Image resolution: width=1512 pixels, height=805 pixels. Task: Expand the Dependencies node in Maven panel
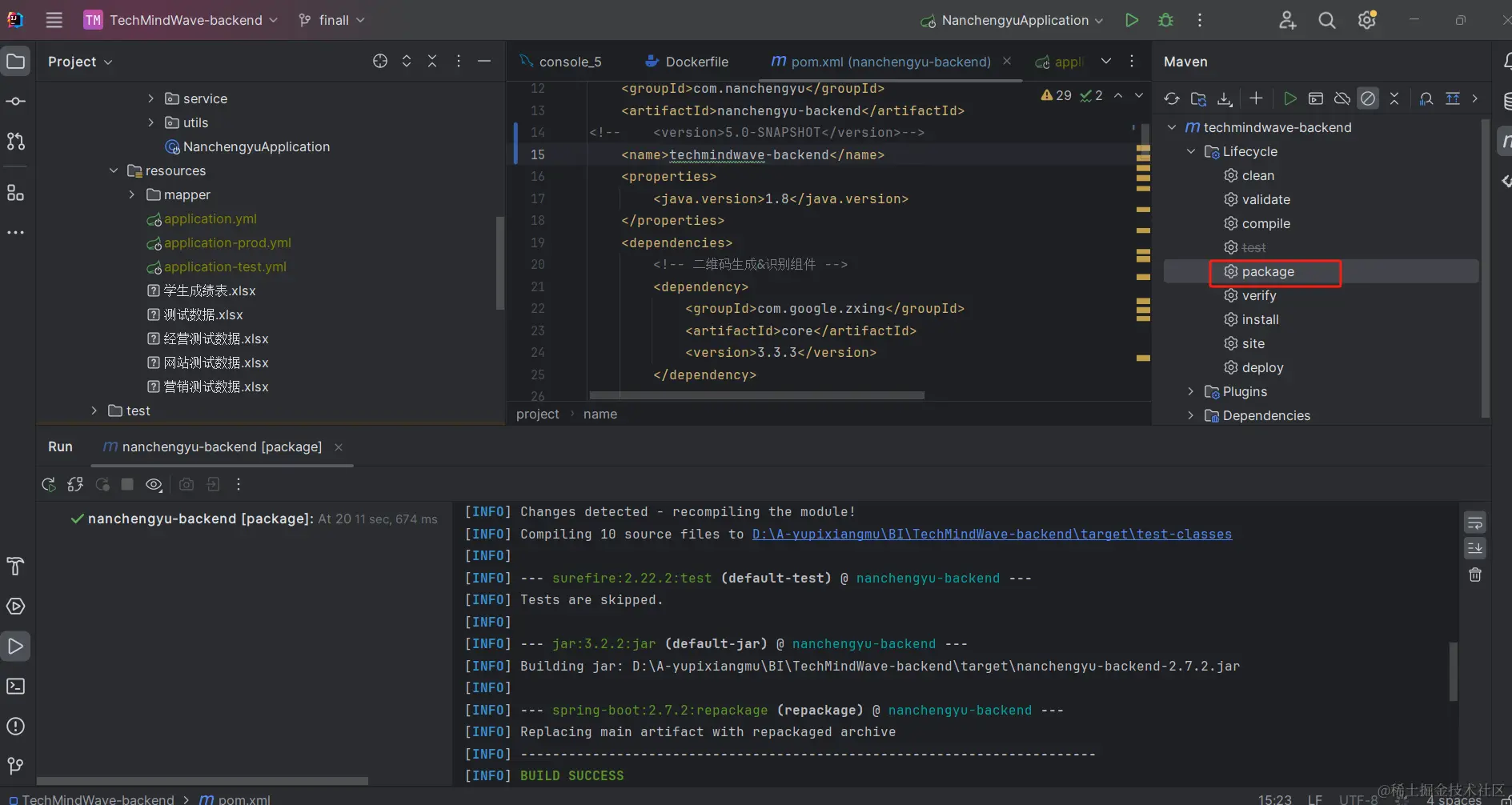coord(1190,415)
